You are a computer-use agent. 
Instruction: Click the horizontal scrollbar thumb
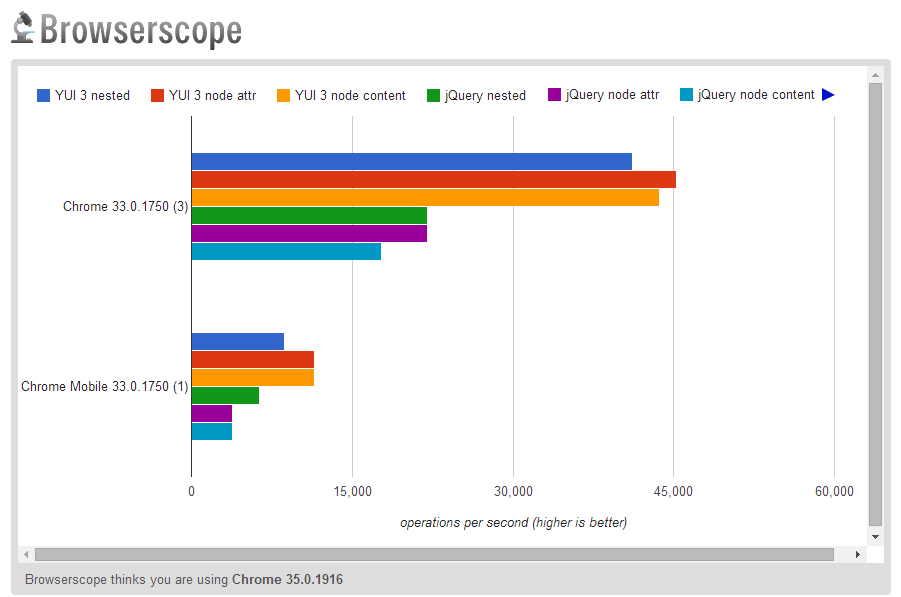click(x=434, y=554)
